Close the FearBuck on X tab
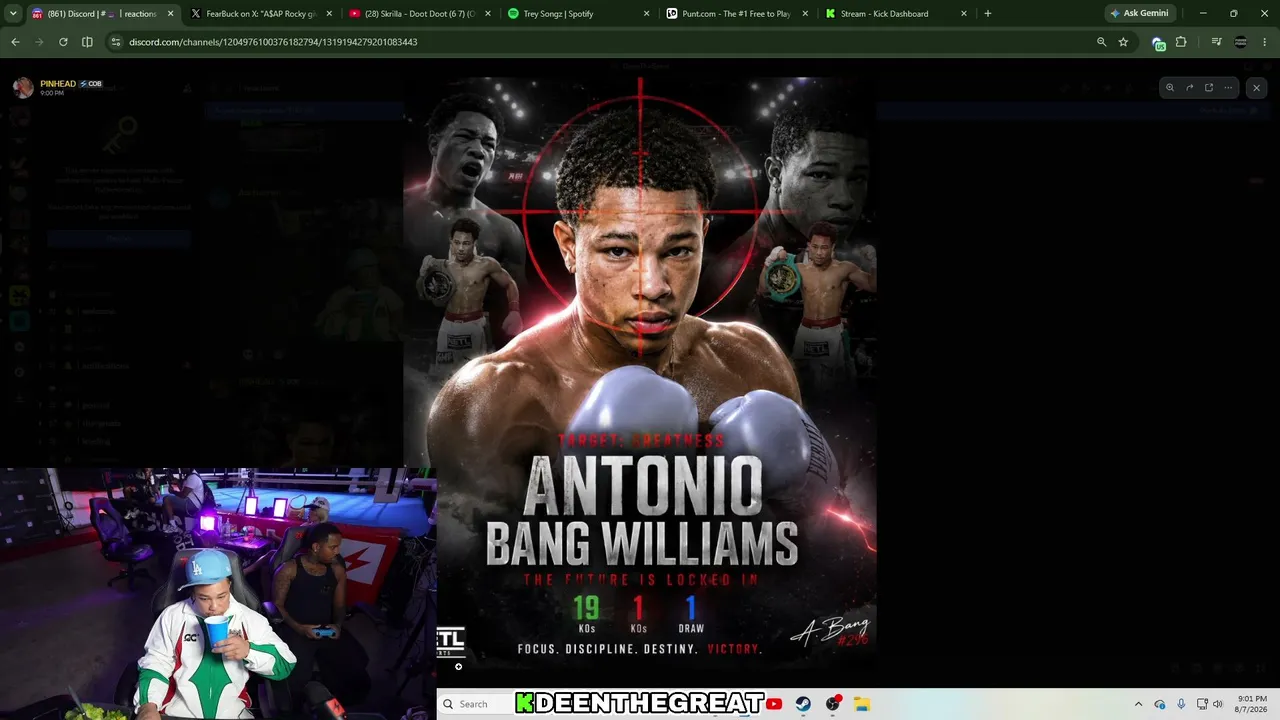This screenshot has height=720, width=1280. [329, 14]
